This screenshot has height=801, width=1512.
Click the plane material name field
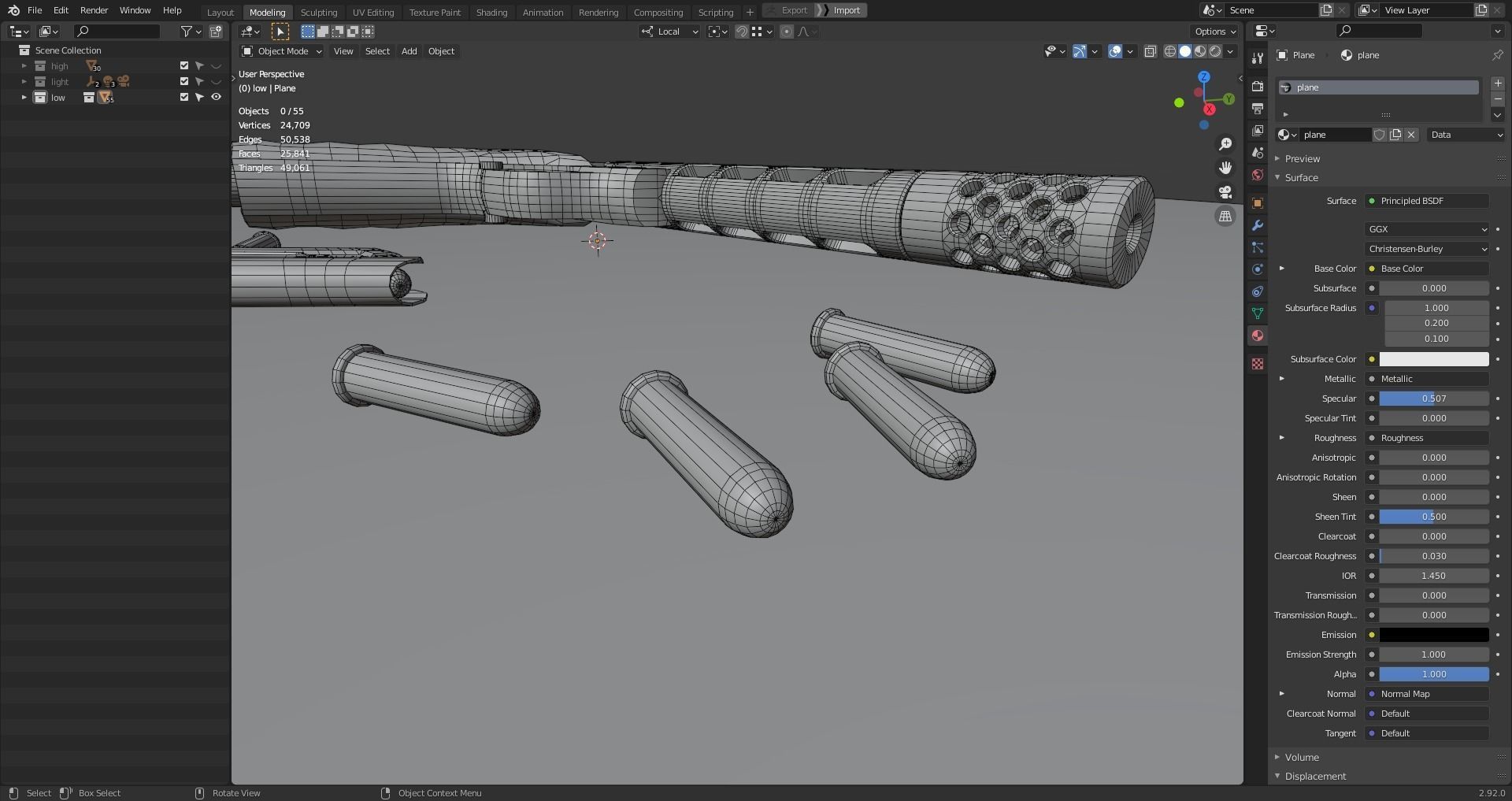(x=1336, y=135)
